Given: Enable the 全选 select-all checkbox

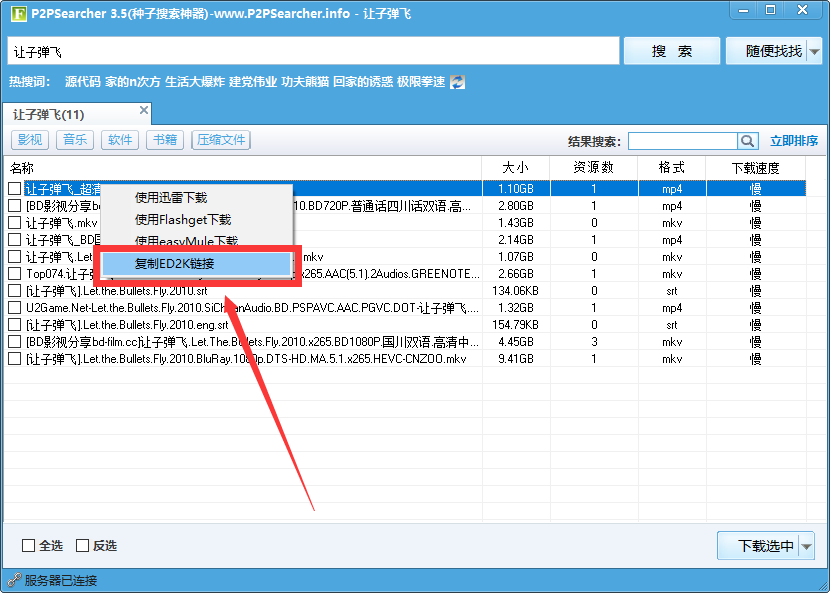Looking at the screenshot, I should 28,545.
